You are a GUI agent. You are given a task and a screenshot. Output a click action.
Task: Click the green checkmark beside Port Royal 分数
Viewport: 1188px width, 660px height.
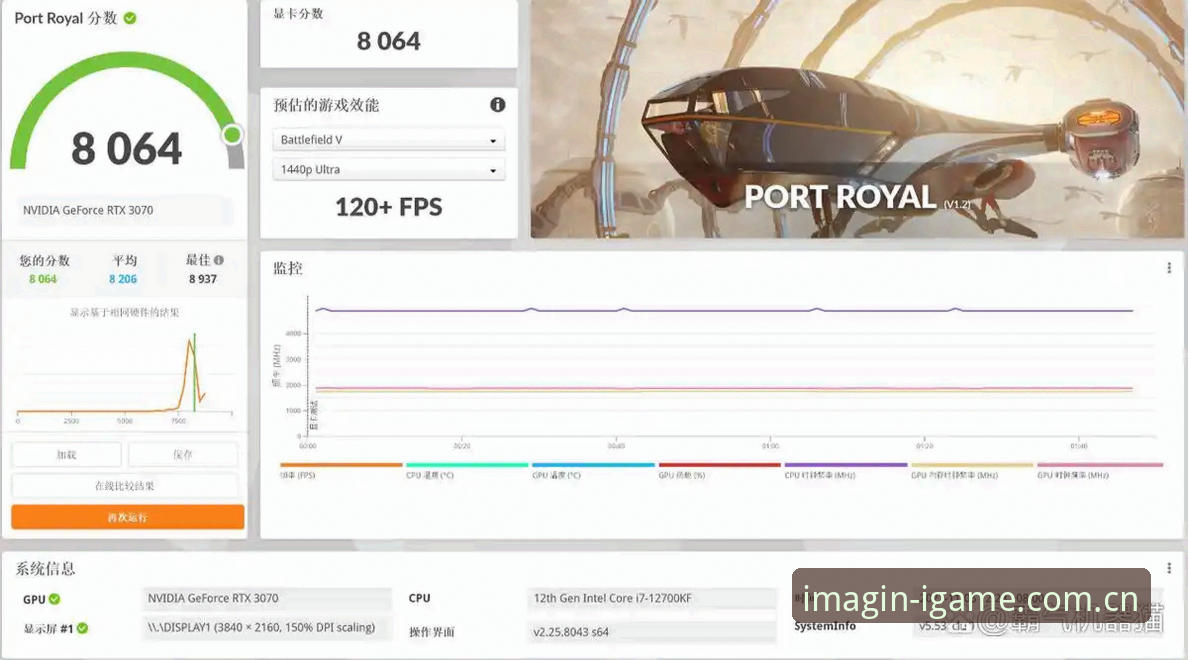click(x=130, y=17)
